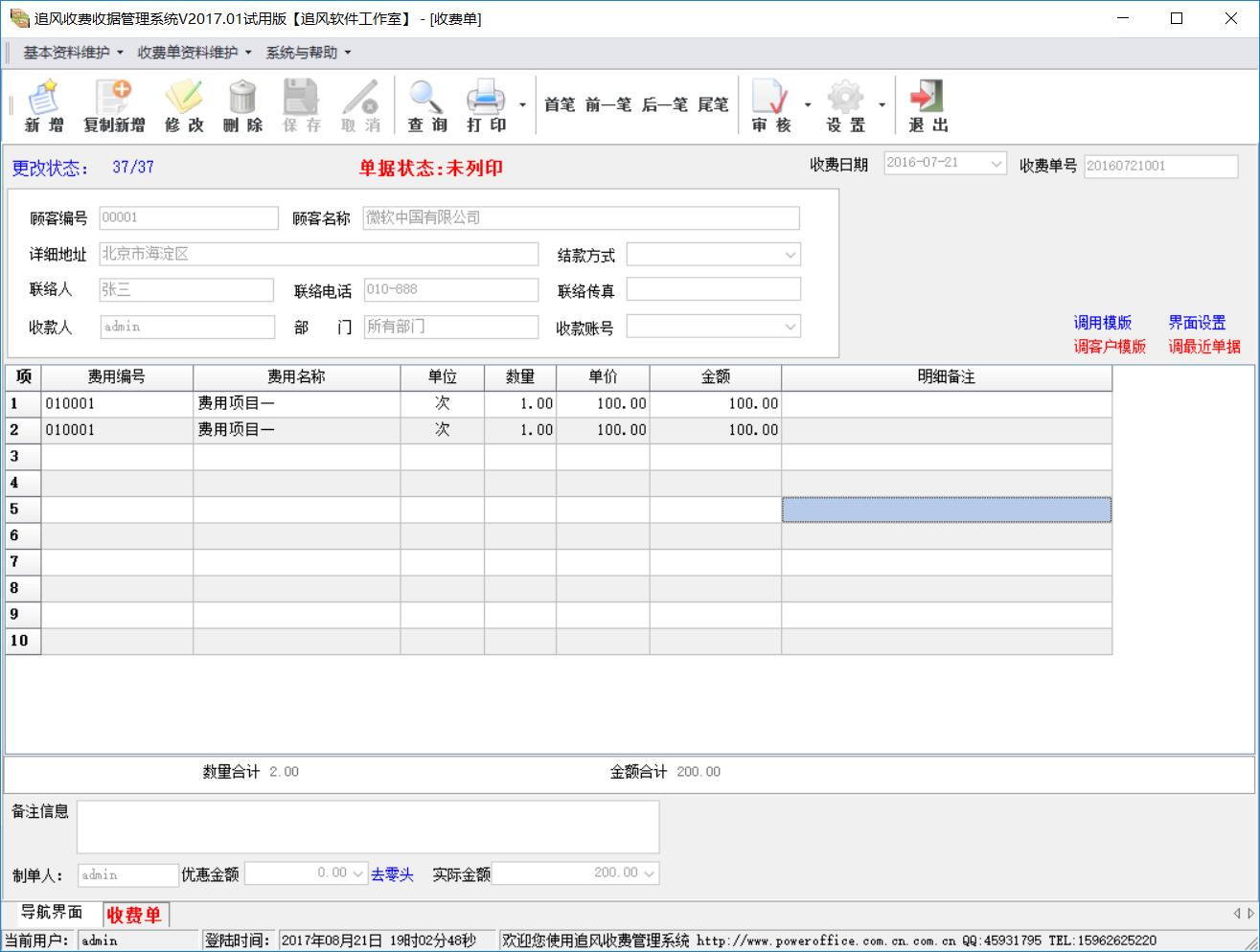The width and height of the screenshot is (1260, 952).
Task: Click the 联络传真 input field
Action: coord(714,290)
